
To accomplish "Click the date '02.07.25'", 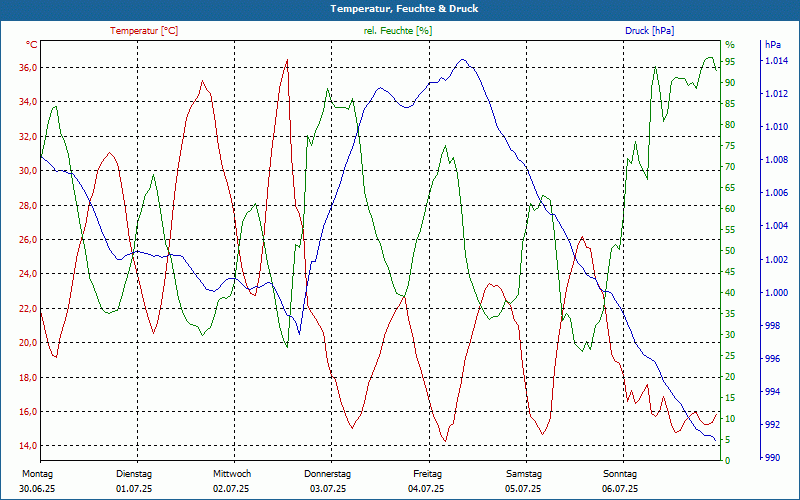I will click(x=231, y=489).
